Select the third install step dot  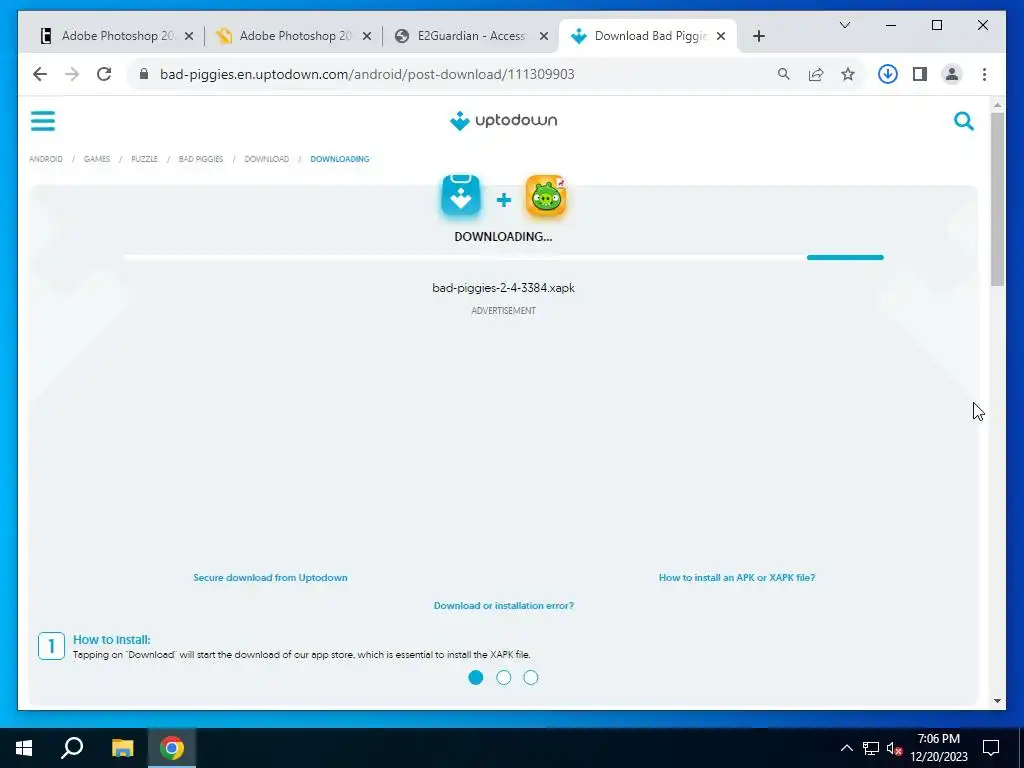tap(531, 678)
